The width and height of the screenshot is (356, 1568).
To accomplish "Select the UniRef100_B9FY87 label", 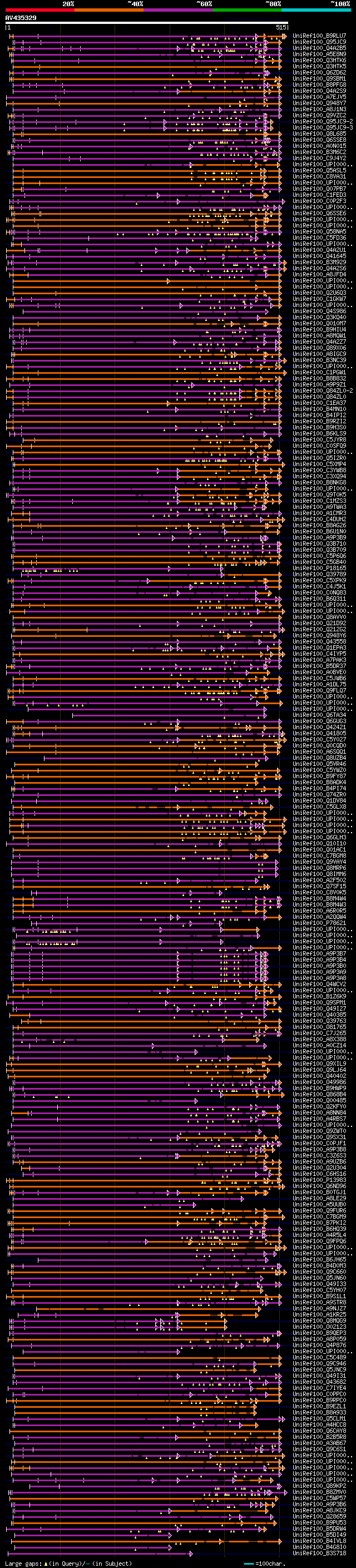I will pos(319,776).
